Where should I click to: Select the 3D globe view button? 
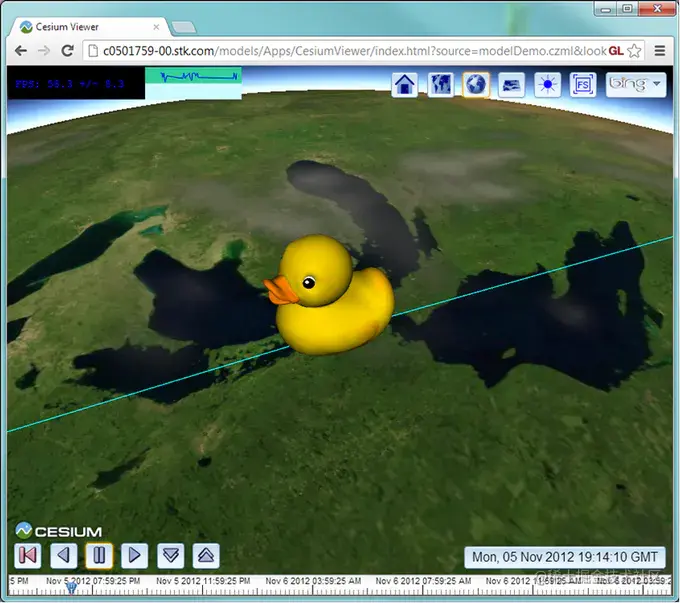coord(476,84)
